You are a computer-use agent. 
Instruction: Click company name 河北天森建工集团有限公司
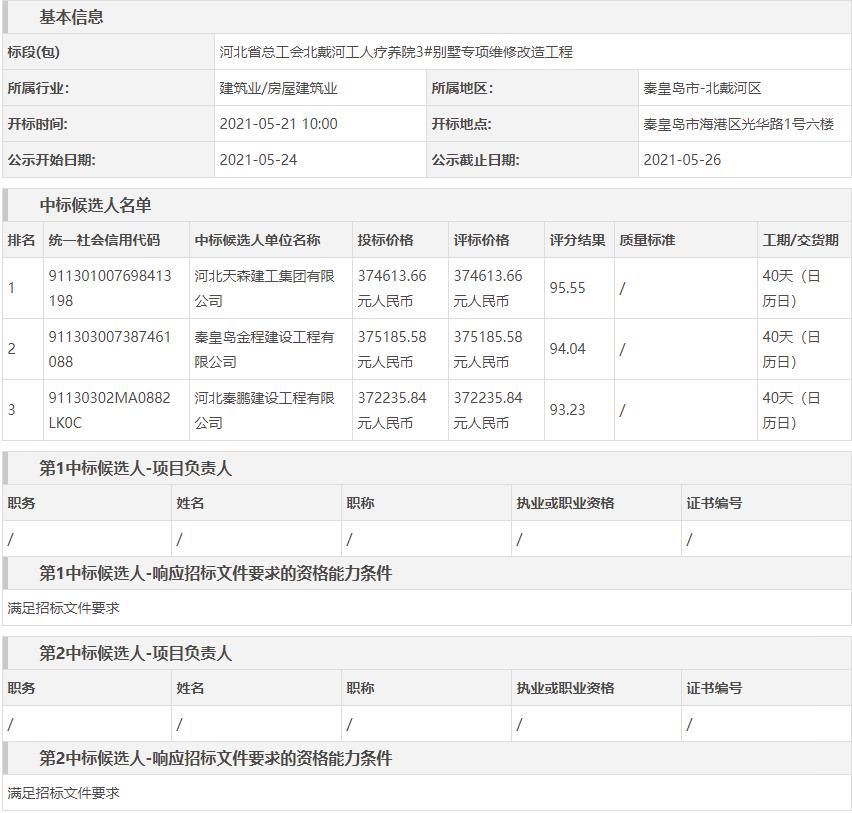tap(264, 288)
